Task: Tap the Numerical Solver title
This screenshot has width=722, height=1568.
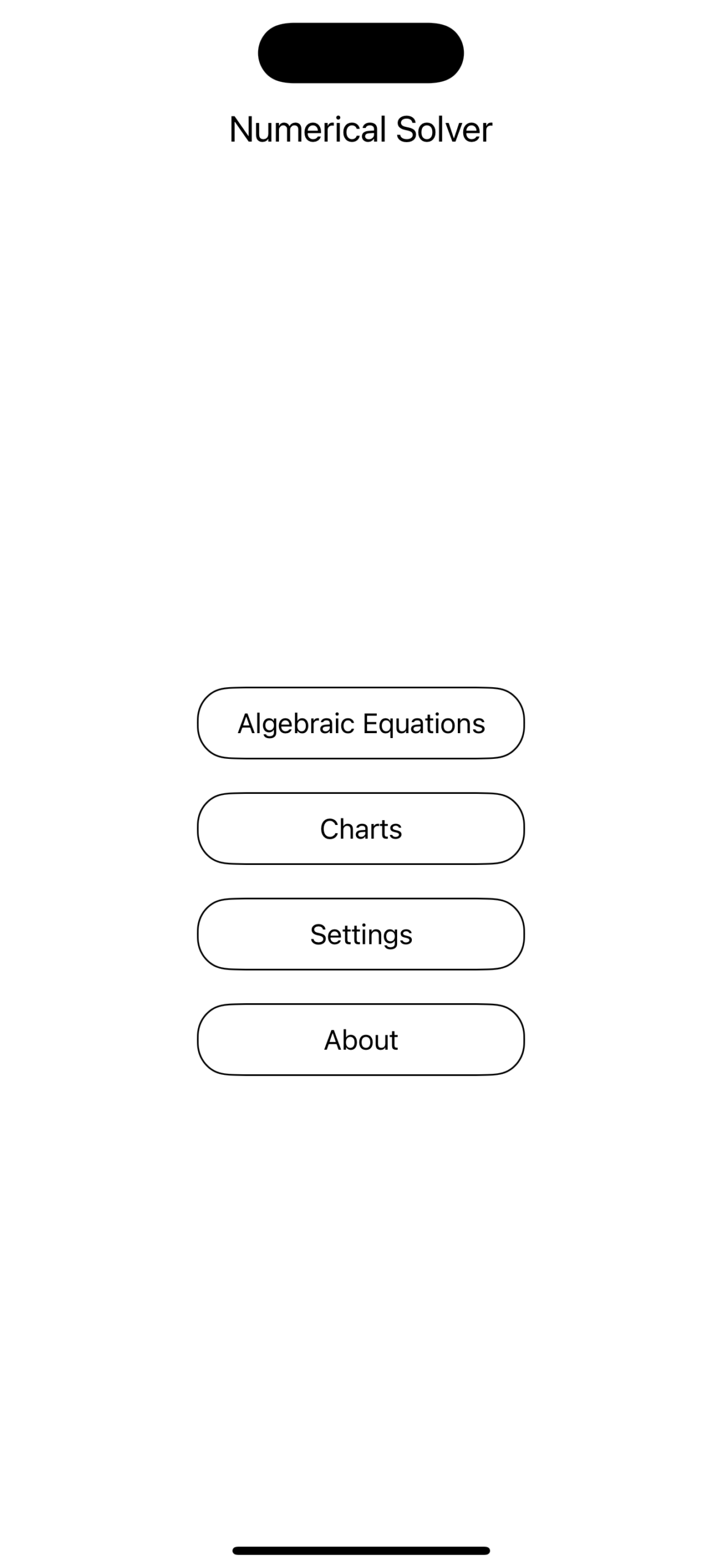Action: [x=360, y=129]
